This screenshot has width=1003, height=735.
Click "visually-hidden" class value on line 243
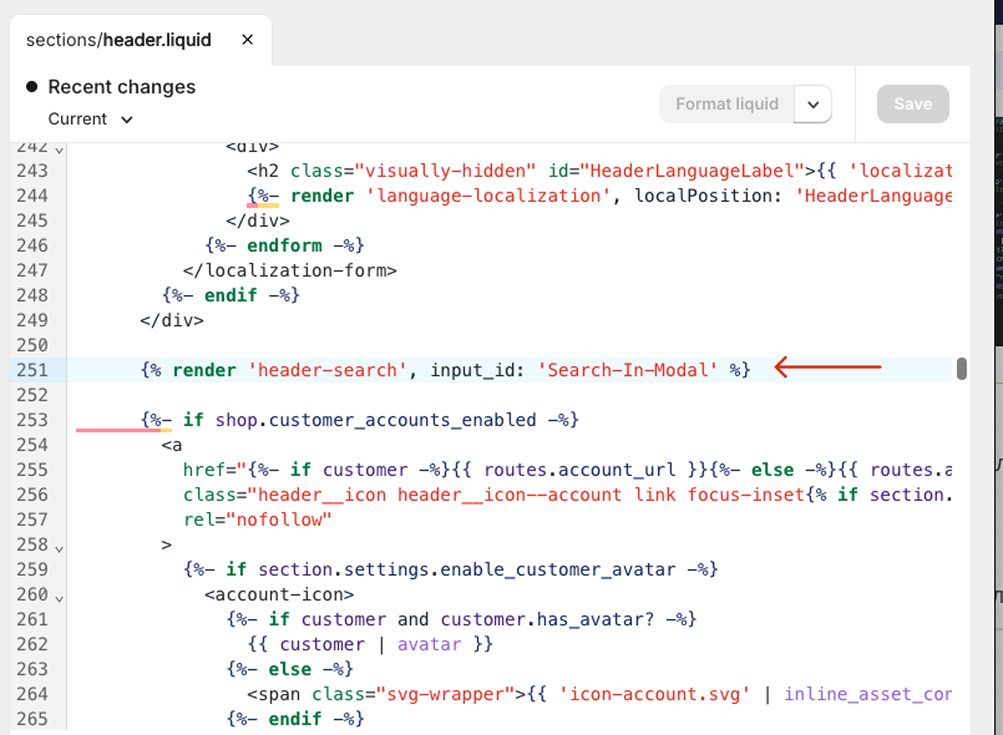(445, 170)
